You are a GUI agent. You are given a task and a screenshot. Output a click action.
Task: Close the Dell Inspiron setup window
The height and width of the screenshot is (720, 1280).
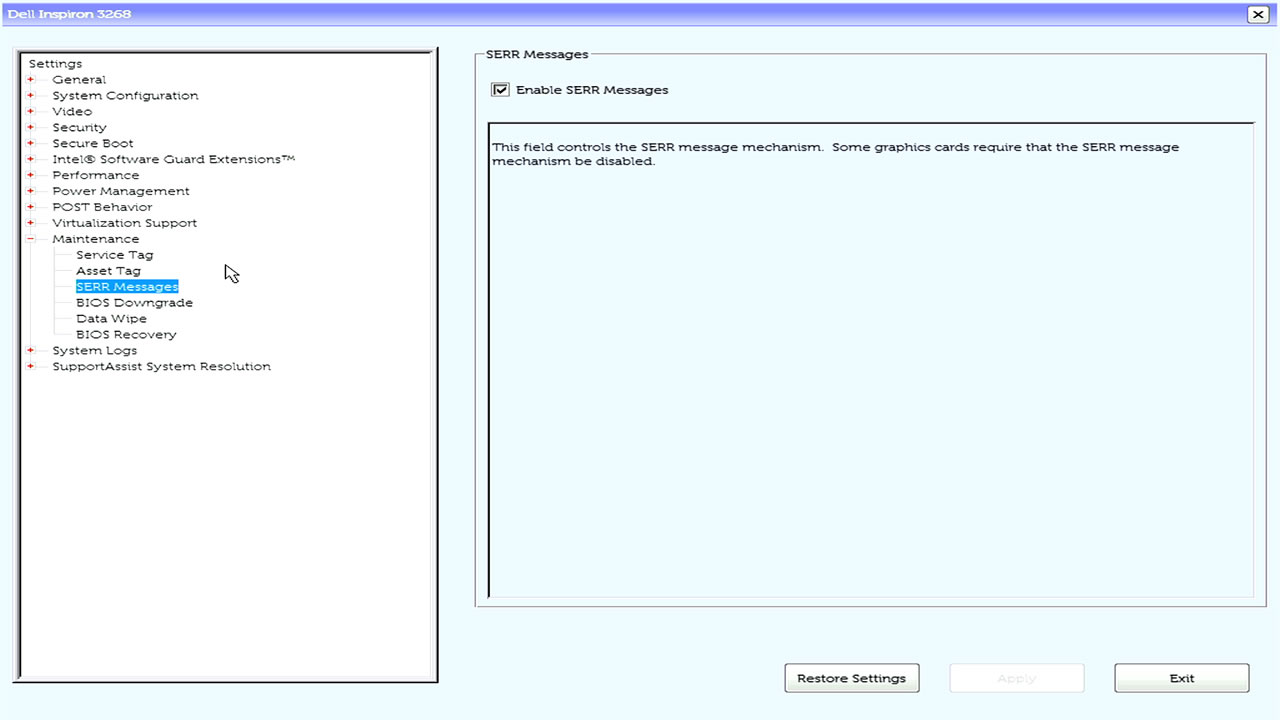point(1257,14)
